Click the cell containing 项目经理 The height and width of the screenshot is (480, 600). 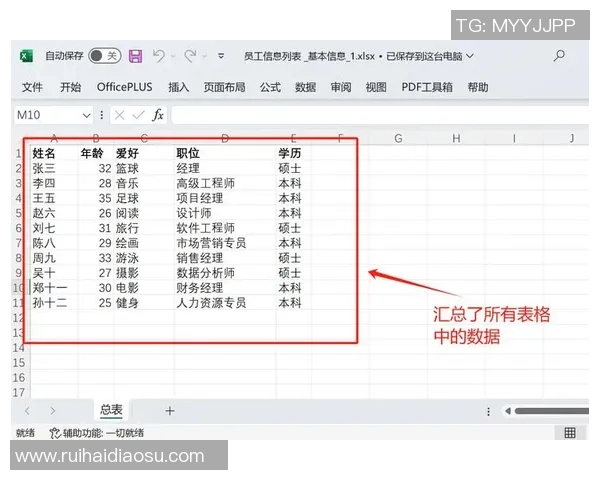pyautogui.click(x=225, y=198)
